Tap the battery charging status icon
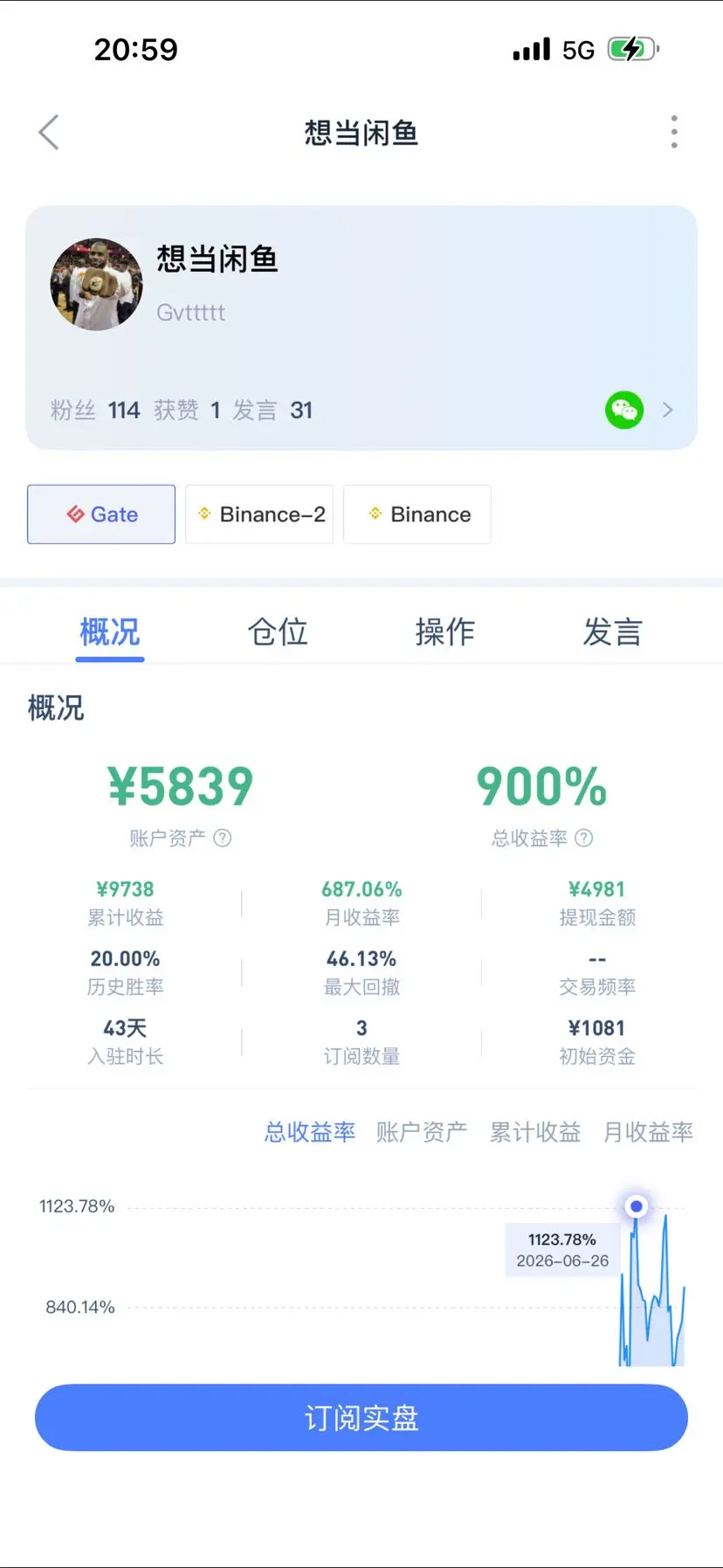The height and width of the screenshot is (1568, 723). point(633,49)
